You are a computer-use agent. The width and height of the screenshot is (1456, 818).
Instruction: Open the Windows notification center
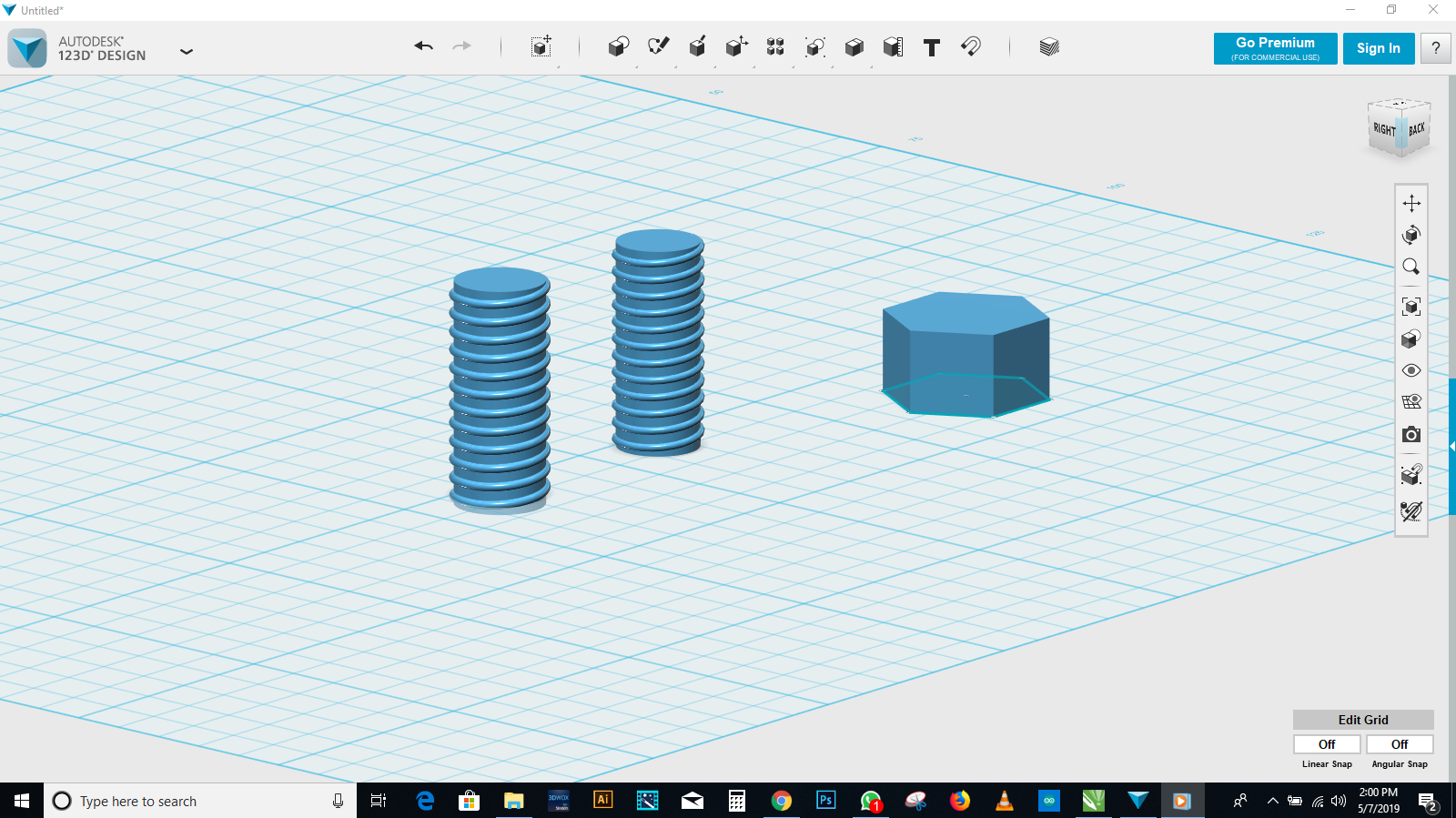coord(1428,802)
